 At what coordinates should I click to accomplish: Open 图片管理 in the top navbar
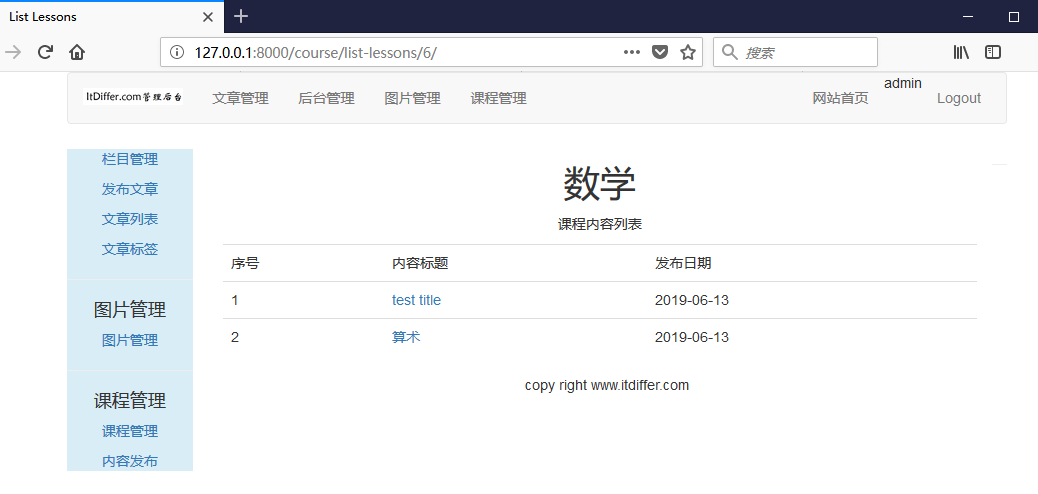(412, 99)
